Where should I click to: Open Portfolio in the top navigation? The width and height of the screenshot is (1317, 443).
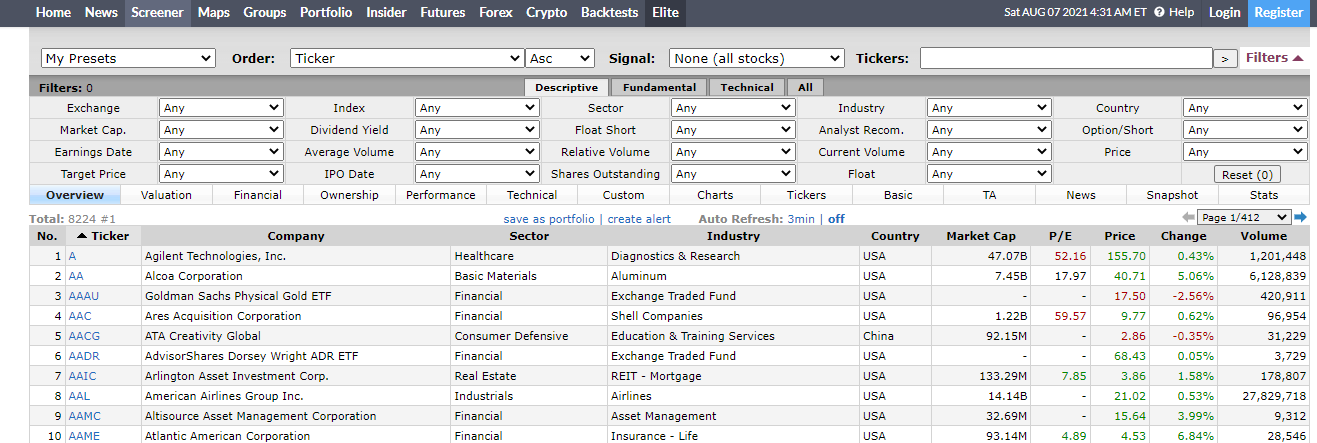pyautogui.click(x=326, y=12)
